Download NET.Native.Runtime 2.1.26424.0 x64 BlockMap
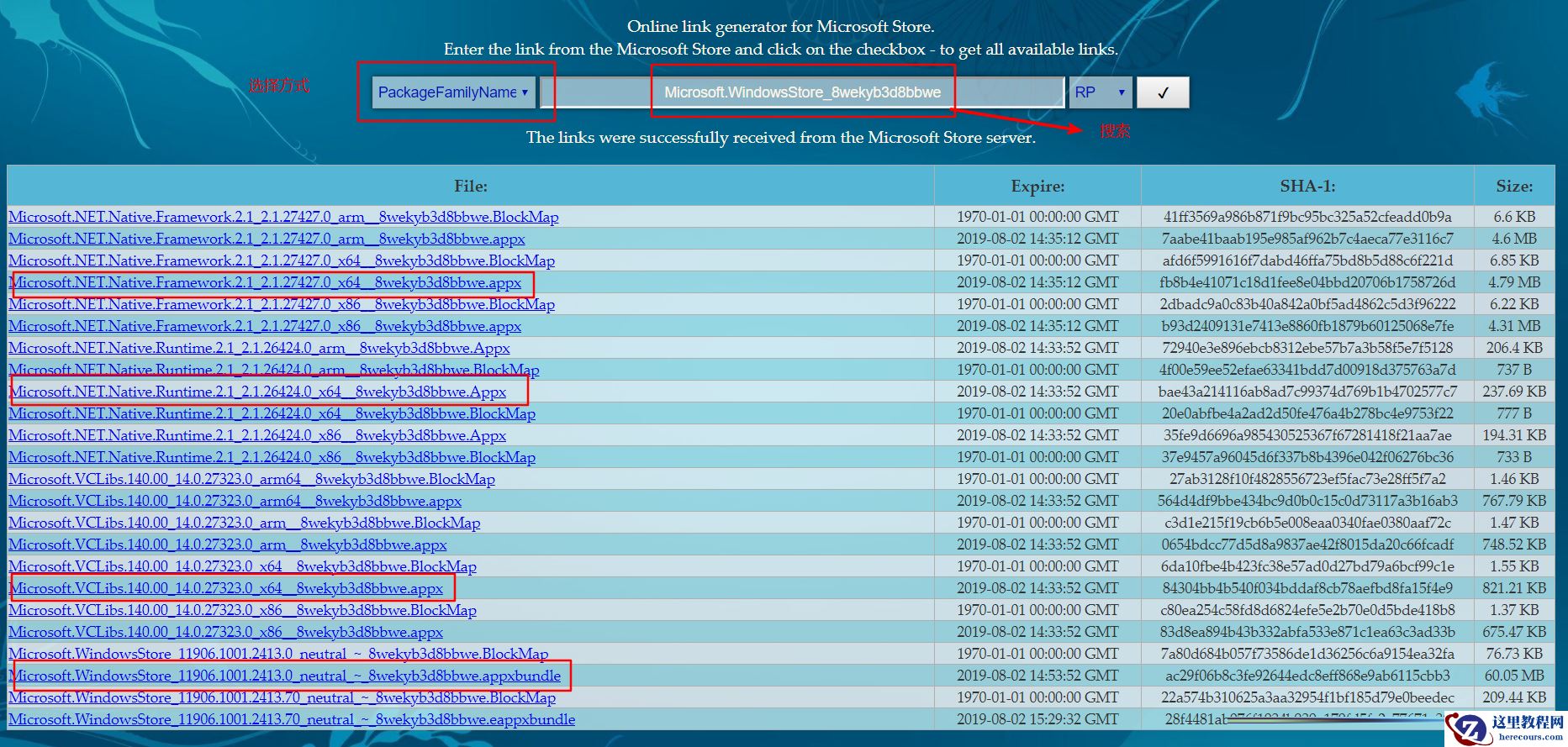The image size is (1568, 747). point(272,413)
